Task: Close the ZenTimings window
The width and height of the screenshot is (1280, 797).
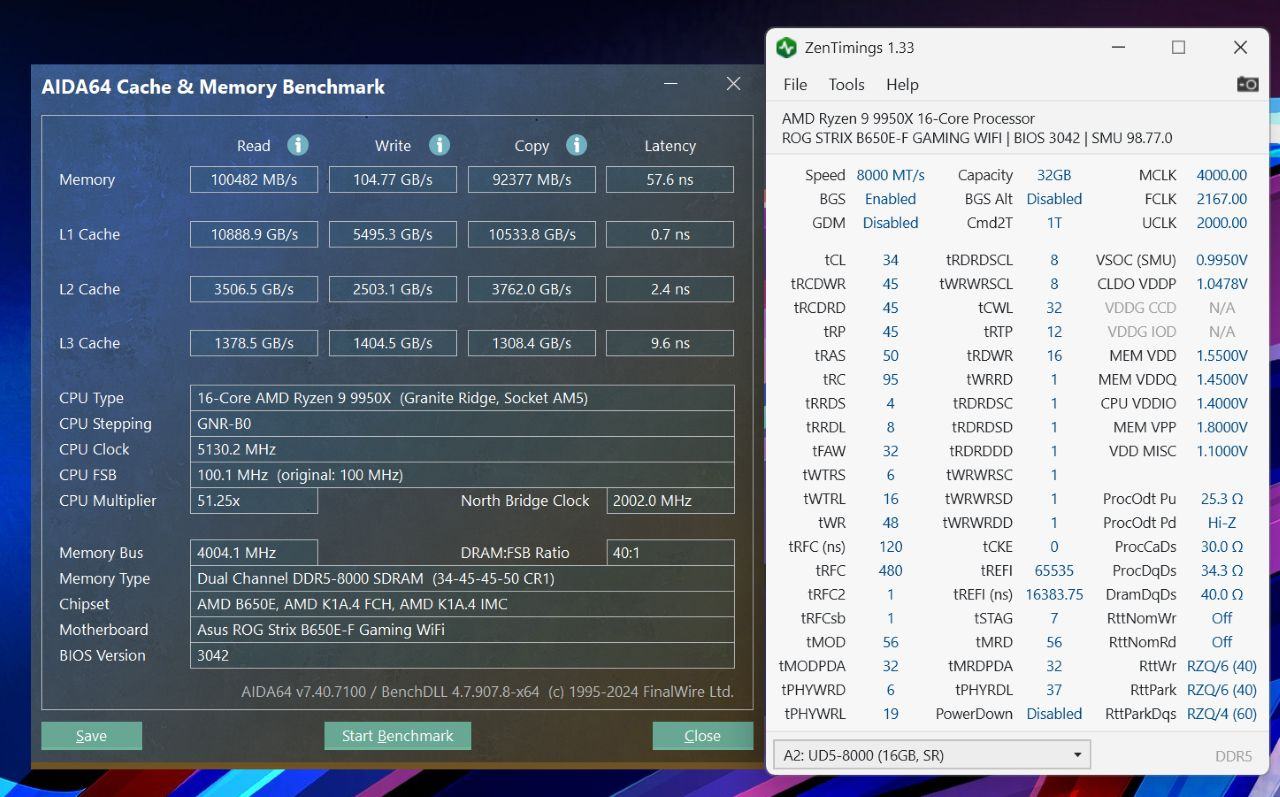Action: 1240,48
